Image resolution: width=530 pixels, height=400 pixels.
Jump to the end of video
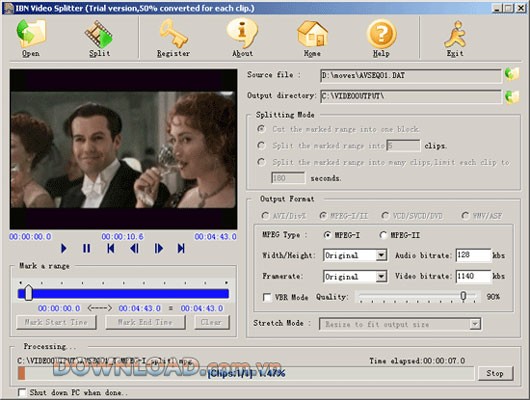click(x=181, y=249)
